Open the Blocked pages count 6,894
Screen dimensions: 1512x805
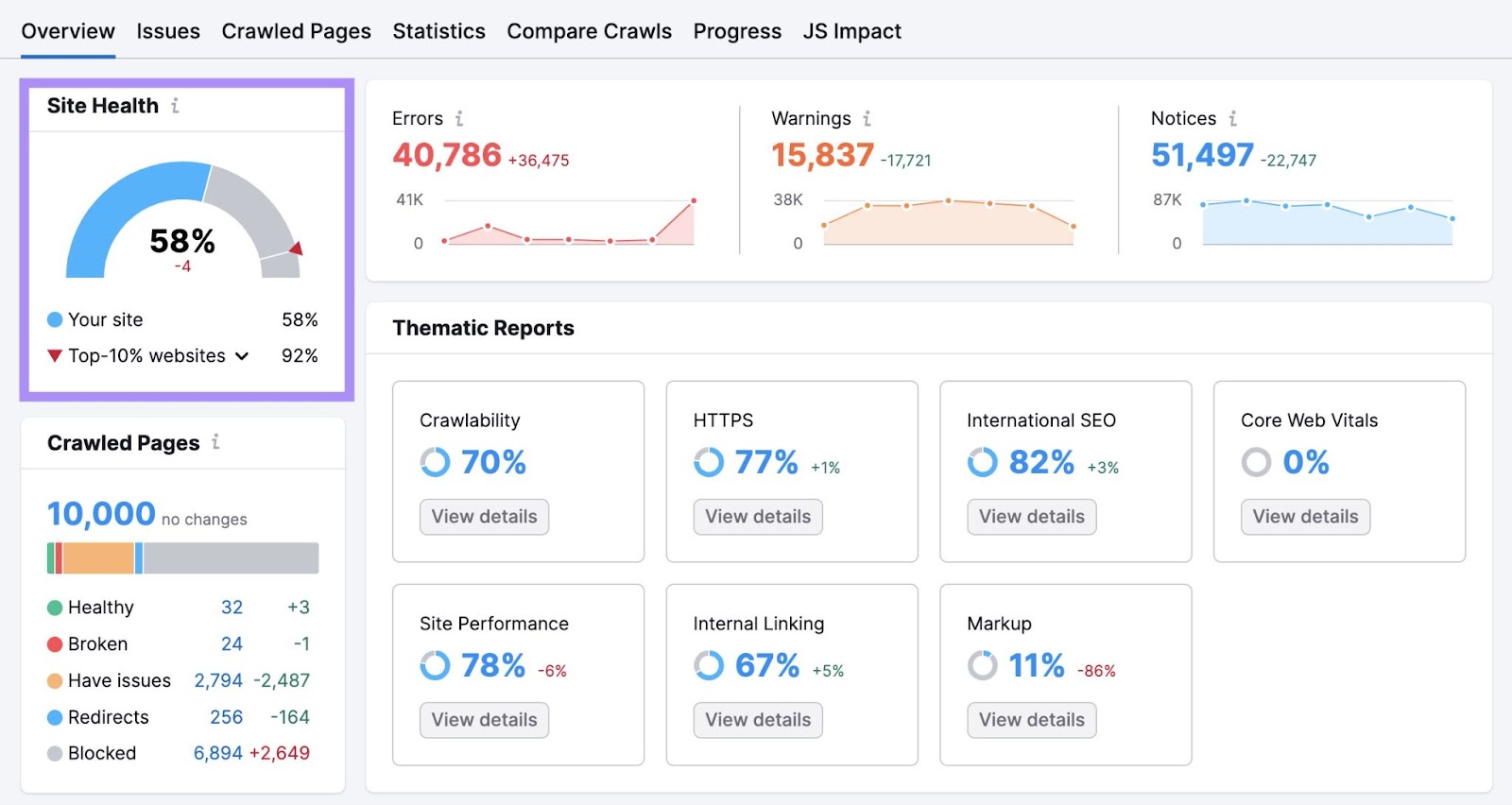[217, 753]
